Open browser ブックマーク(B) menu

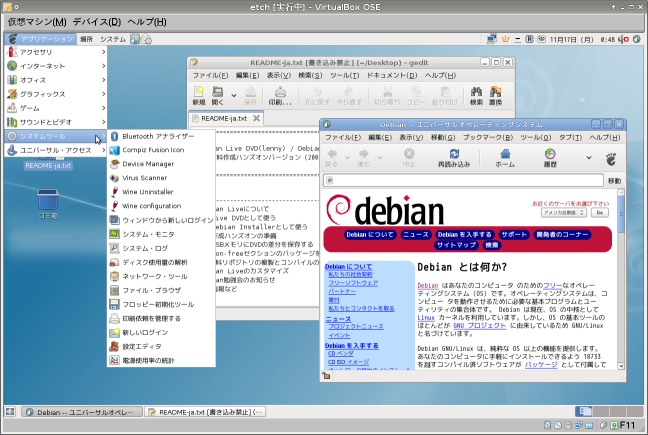click(488, 138)
